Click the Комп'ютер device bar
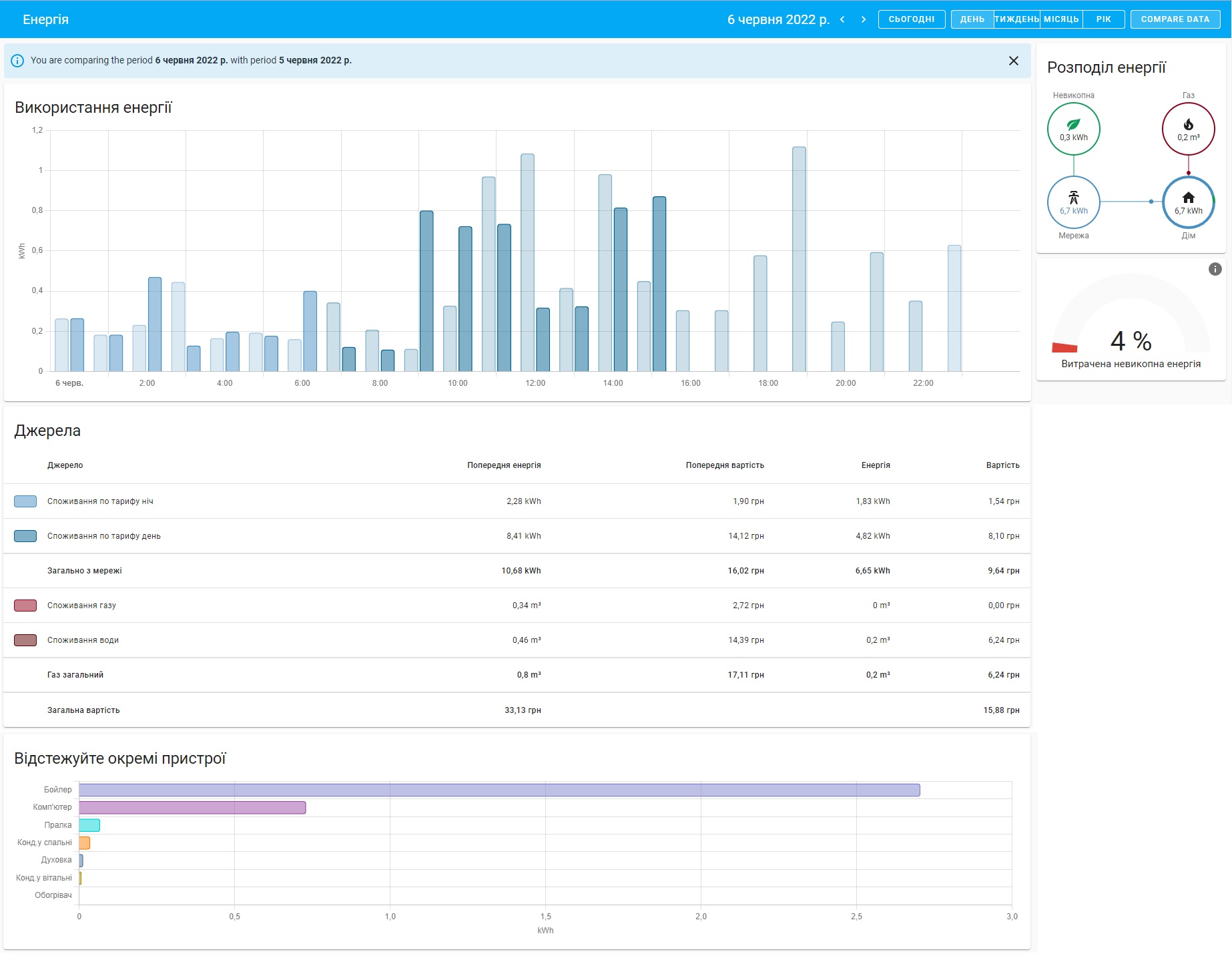This screenshot has height=960, width=1232. tap(192, 808)
